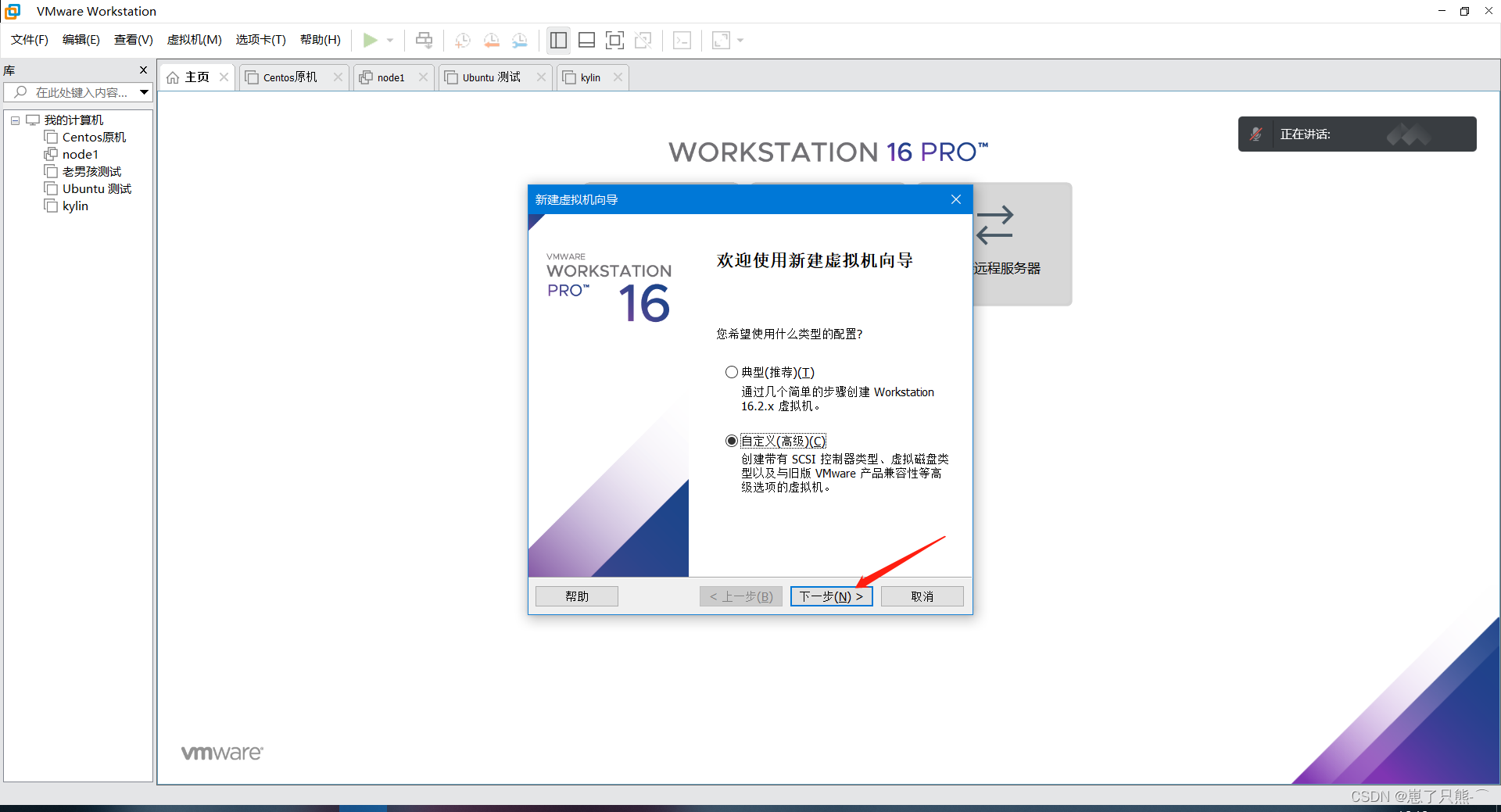Toggle the thumbnail bar view icon

click(586, 40)
